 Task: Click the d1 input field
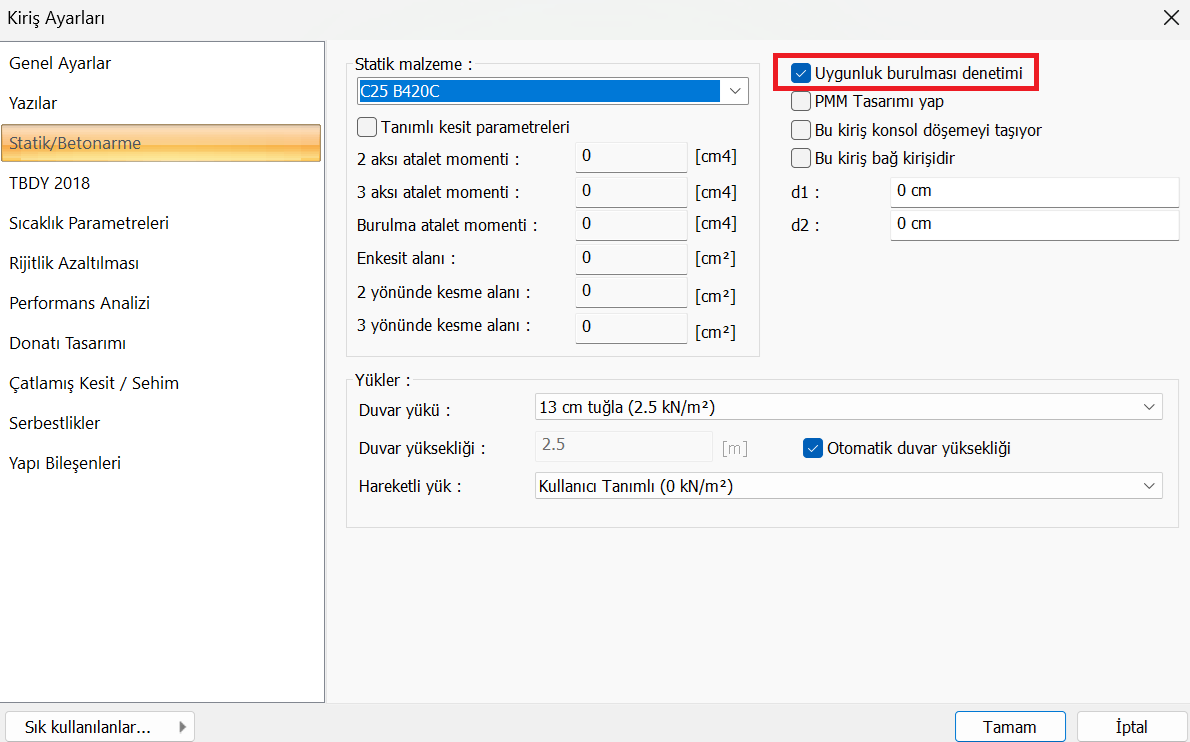(1034, 191)
